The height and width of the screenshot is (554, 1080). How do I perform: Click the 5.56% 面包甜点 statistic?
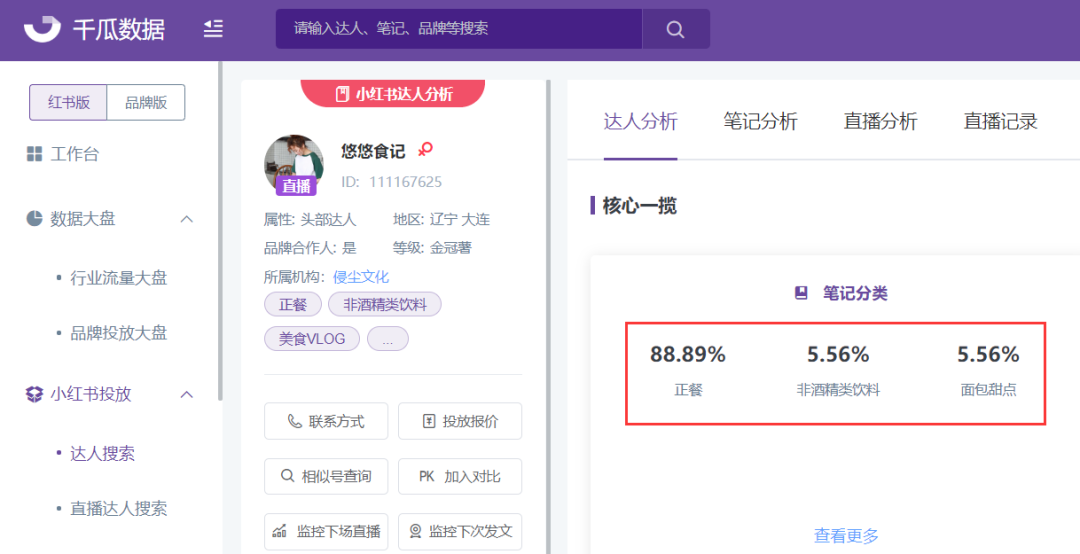[x=988, y=370]
